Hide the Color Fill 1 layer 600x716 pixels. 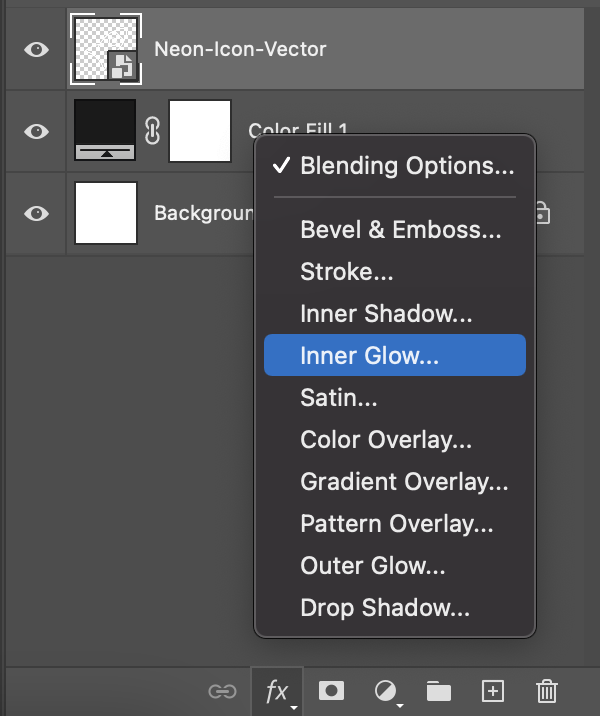[37, 132]
